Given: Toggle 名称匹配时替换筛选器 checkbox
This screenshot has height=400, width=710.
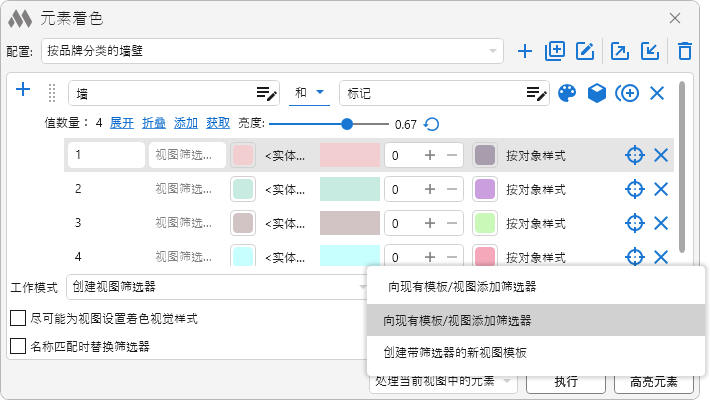Looking at the screenshot, I should click(x=18, y=347).
